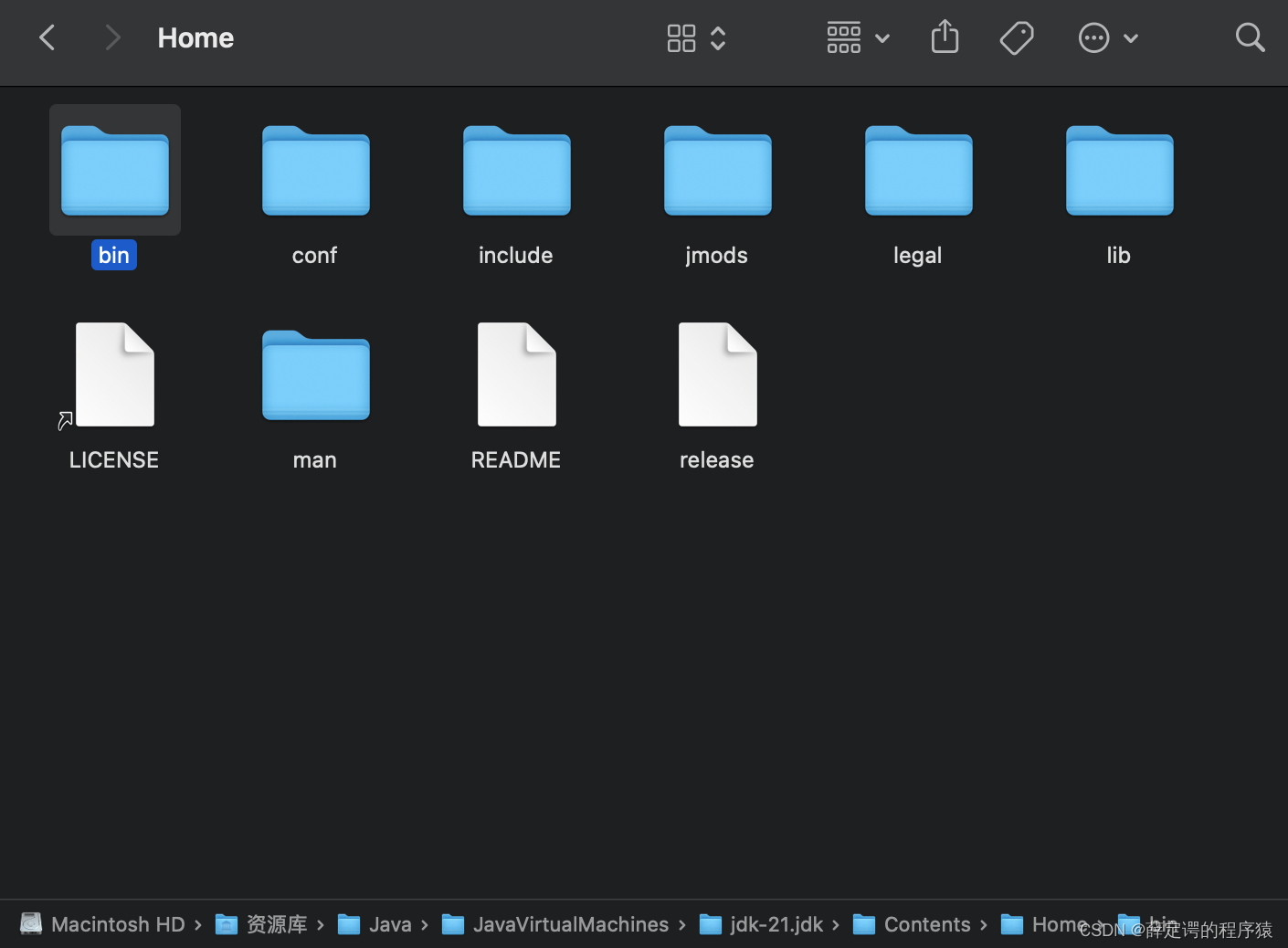Viewport: 1288px width, 948px height.
Task: Click the highlighted bin name label
Action: [x=114, y=255]
